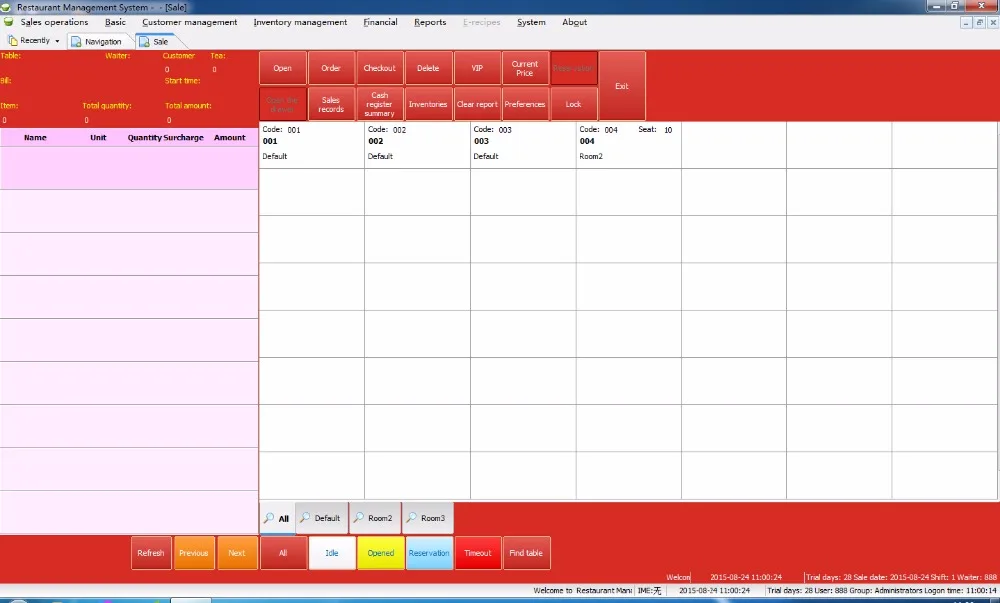The image size is (1000, 603).
Task: Open the Customer management menu
Action: tap(189, 22)
